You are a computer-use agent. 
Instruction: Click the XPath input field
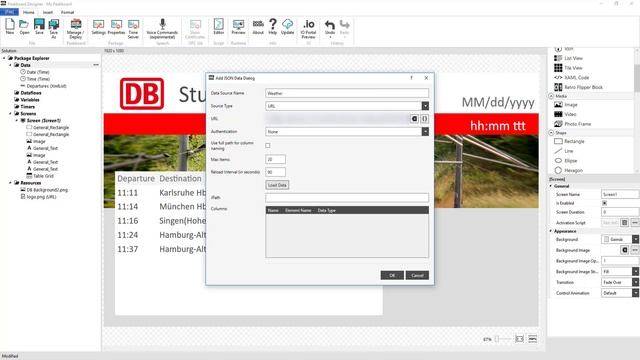point(347,198)
